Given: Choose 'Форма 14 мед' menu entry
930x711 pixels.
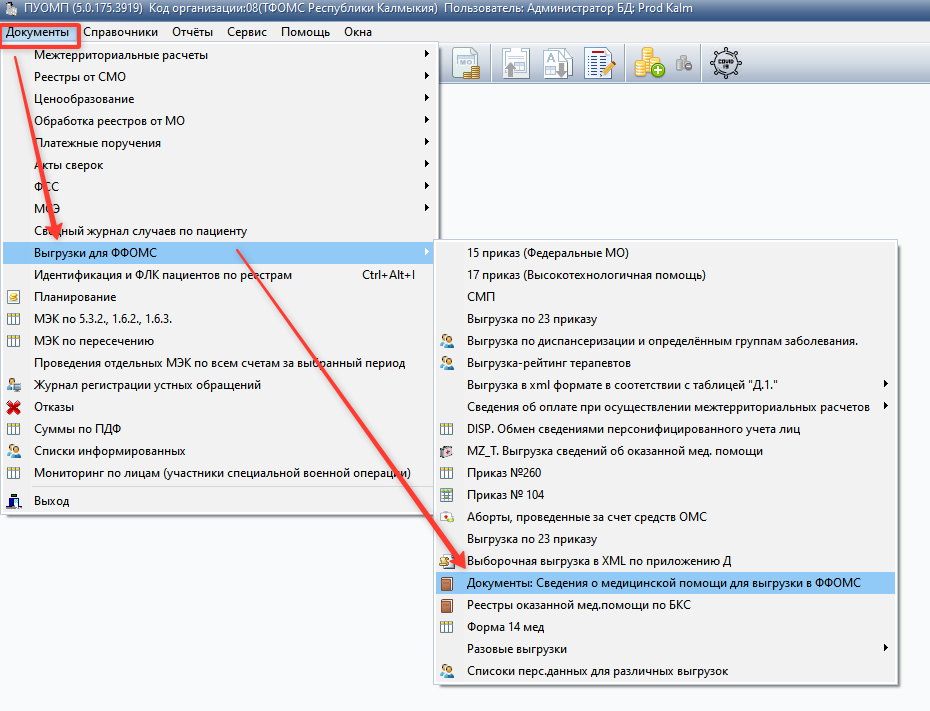Looking at the screenshot, I should [505, 627].
